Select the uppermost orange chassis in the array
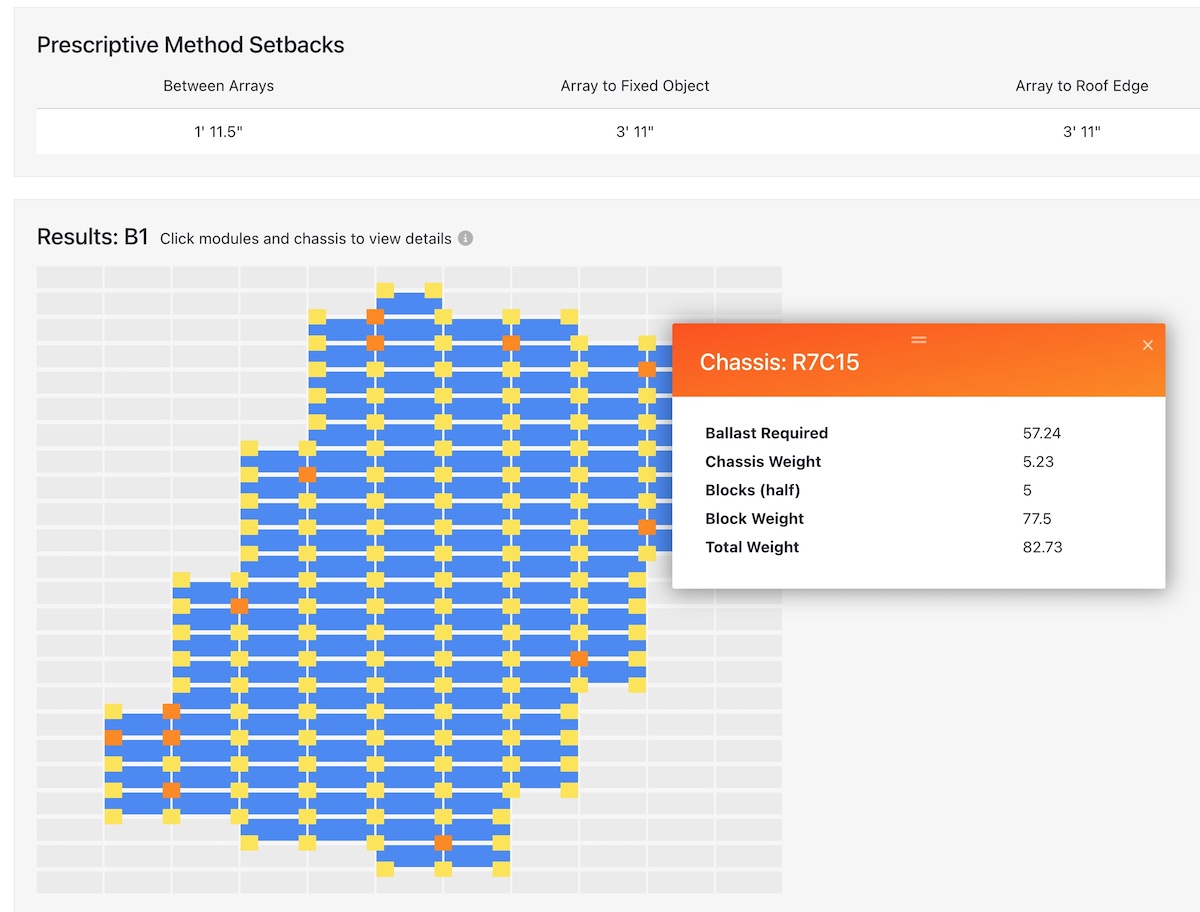 click(x=375, y=317)
